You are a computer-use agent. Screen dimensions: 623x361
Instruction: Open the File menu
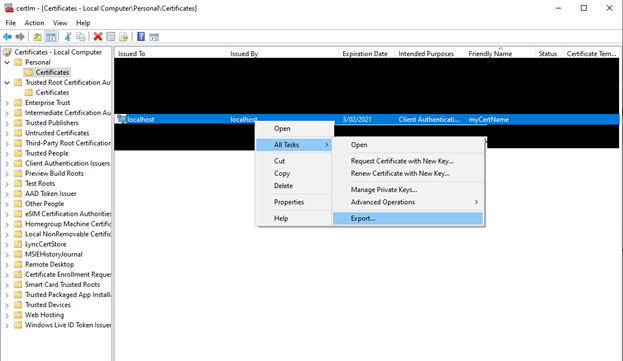pyautogui.click(x=10, y=23)
